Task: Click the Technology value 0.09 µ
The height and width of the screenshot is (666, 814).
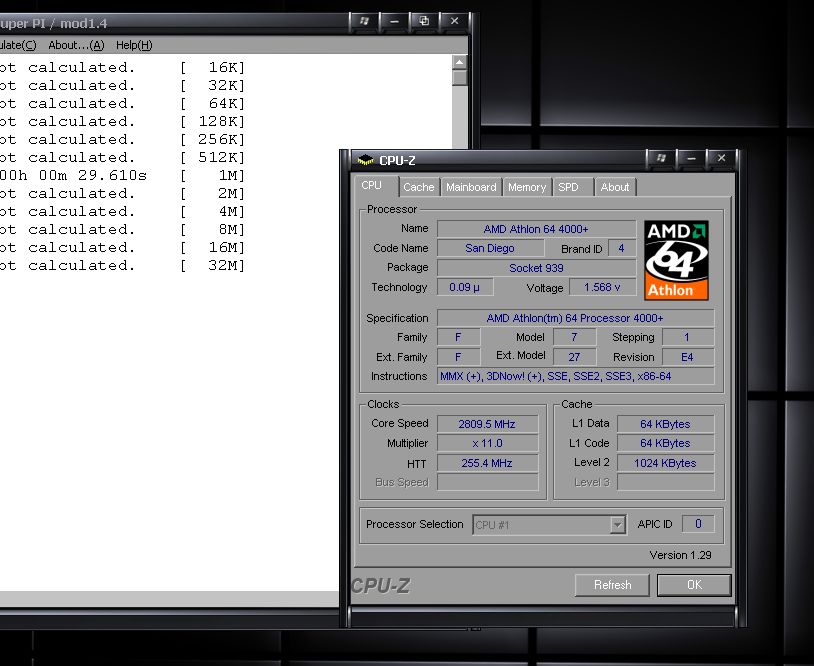Action: [x=465, y=287]
